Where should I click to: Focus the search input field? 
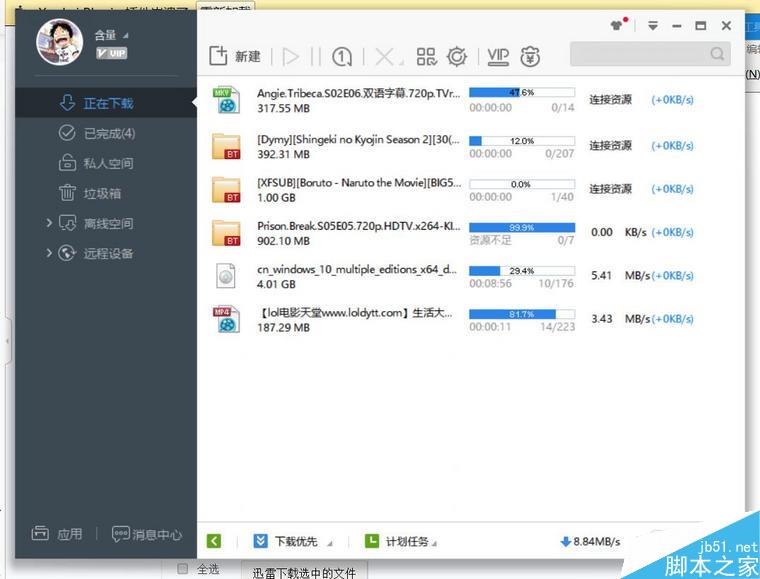[x=650, y=53]
